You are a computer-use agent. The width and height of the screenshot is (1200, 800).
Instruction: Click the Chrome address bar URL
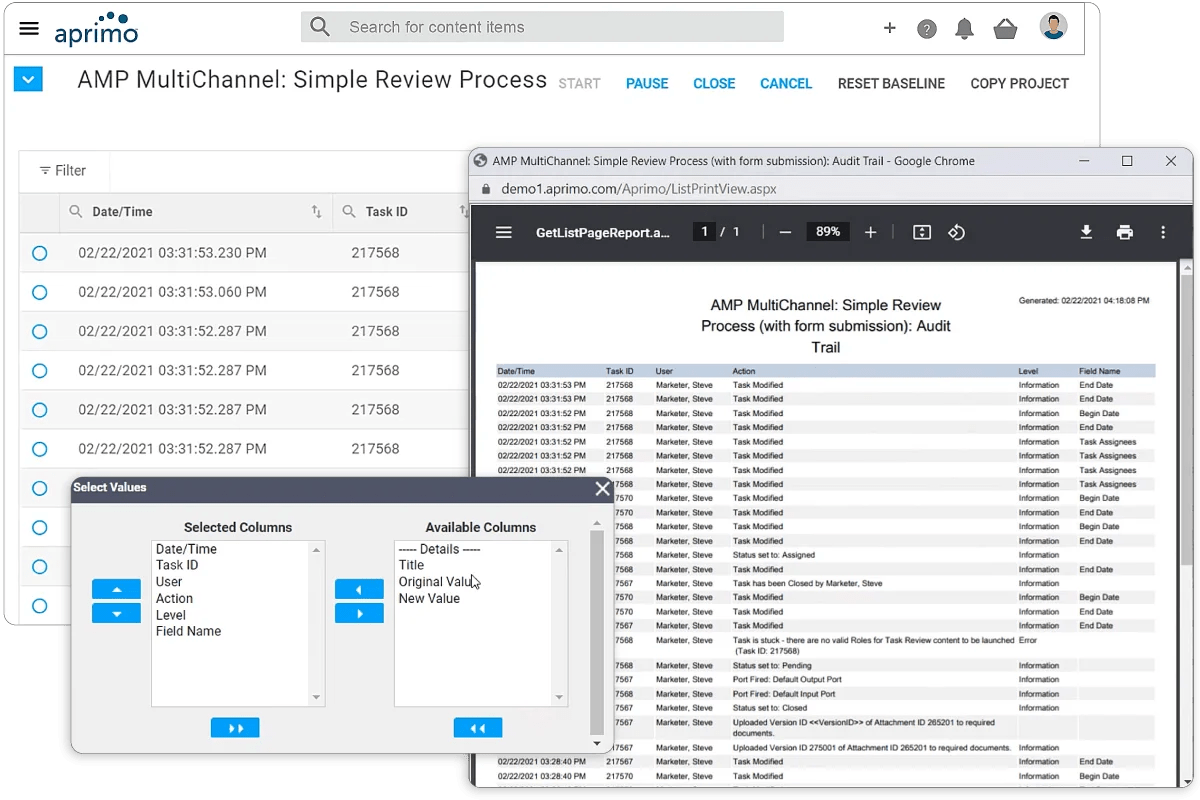click(x=639, y=188)
